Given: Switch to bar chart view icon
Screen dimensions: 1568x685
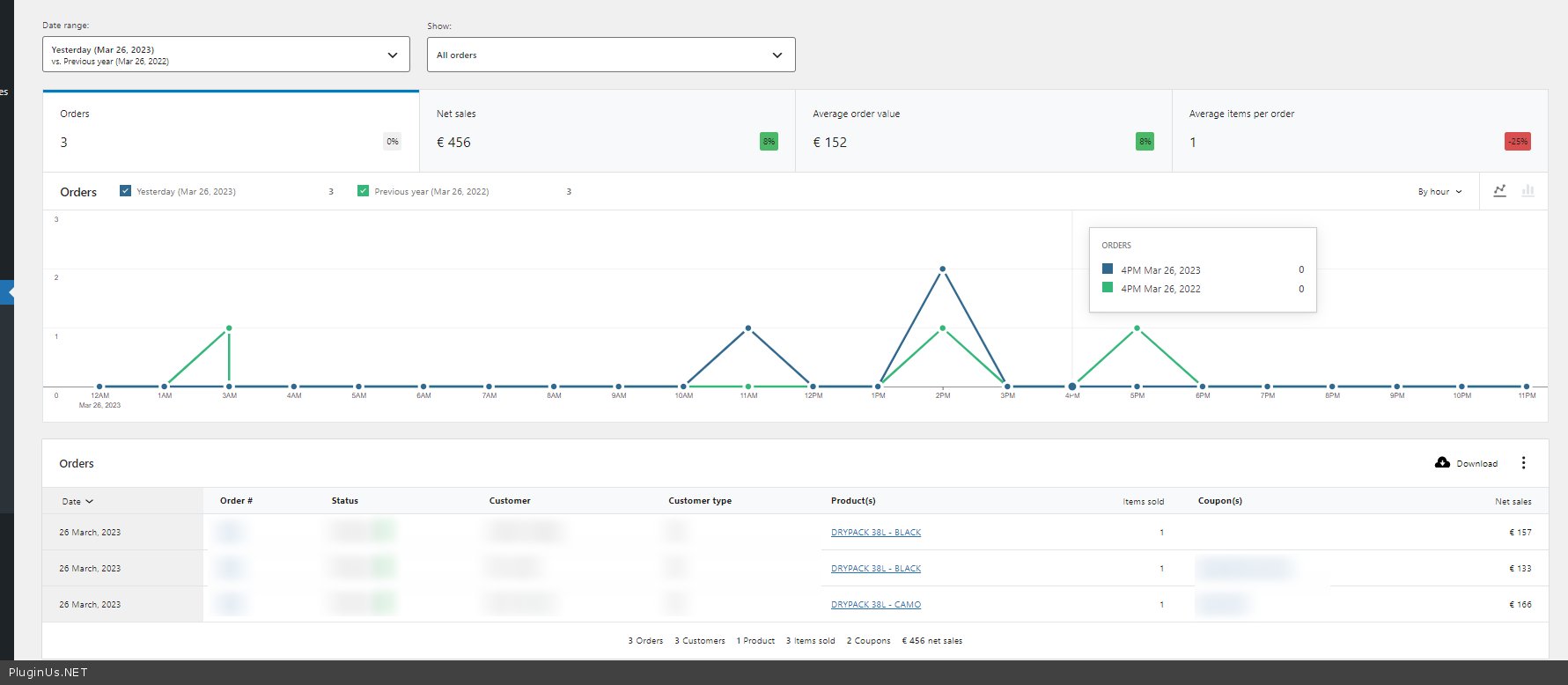Looking at the screenshot, I should pyautogui.click(x=1528, y=191).
